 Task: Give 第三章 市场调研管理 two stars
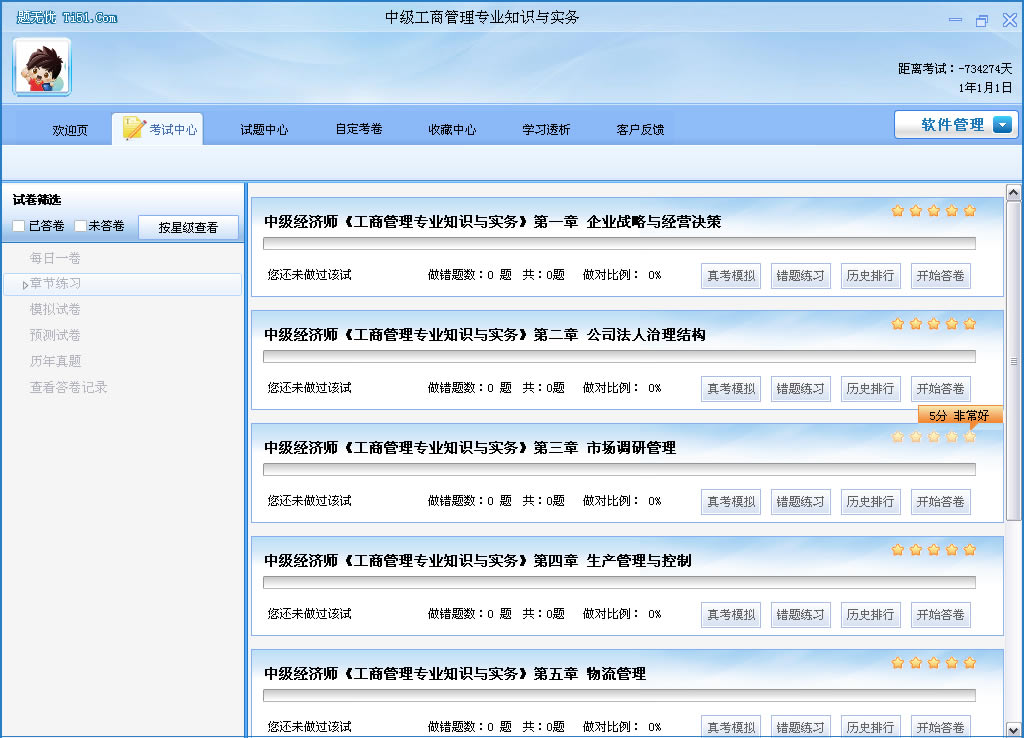[x=916, y=436]
